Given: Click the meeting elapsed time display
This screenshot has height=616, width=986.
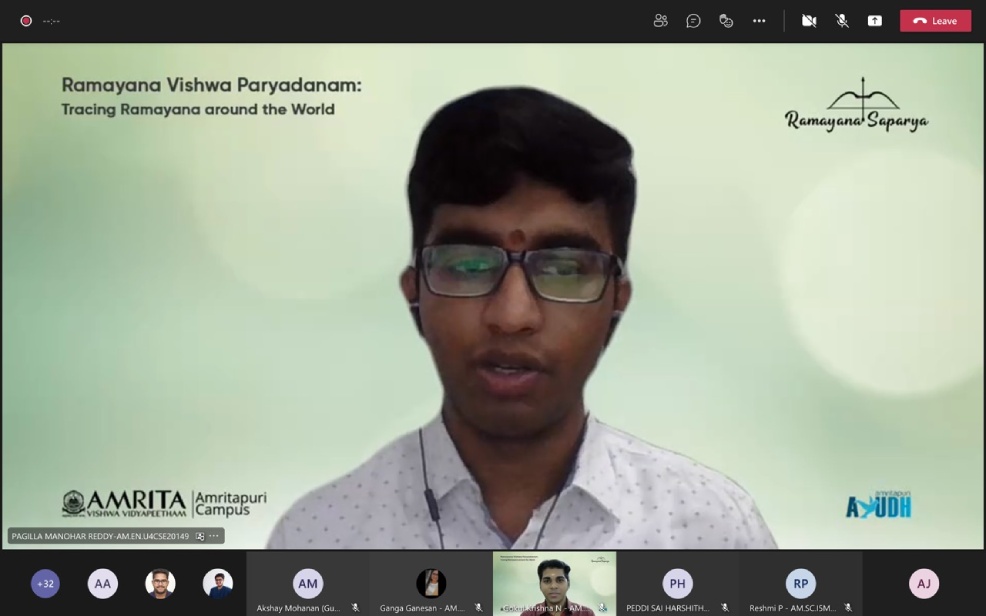Looking at the screenshot, I should pyautogui.click(x=52, y=21).
